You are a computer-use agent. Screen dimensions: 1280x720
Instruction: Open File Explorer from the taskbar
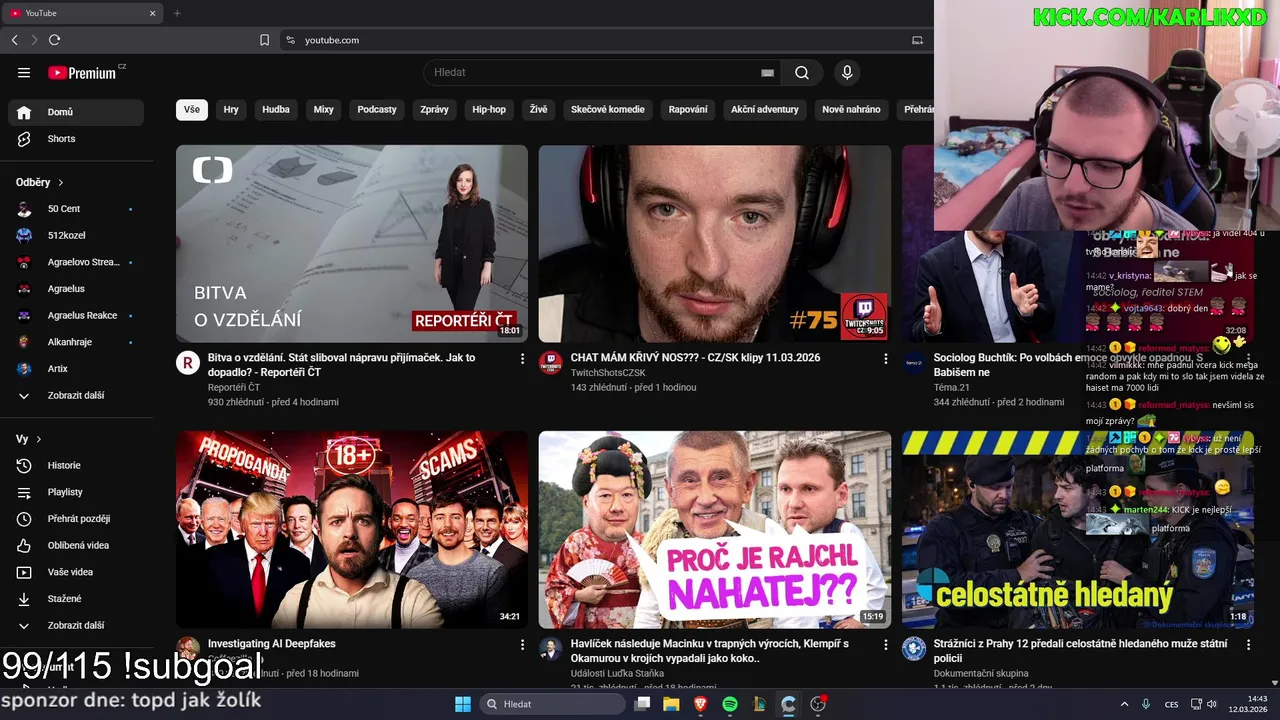click(x=671, y=704)
